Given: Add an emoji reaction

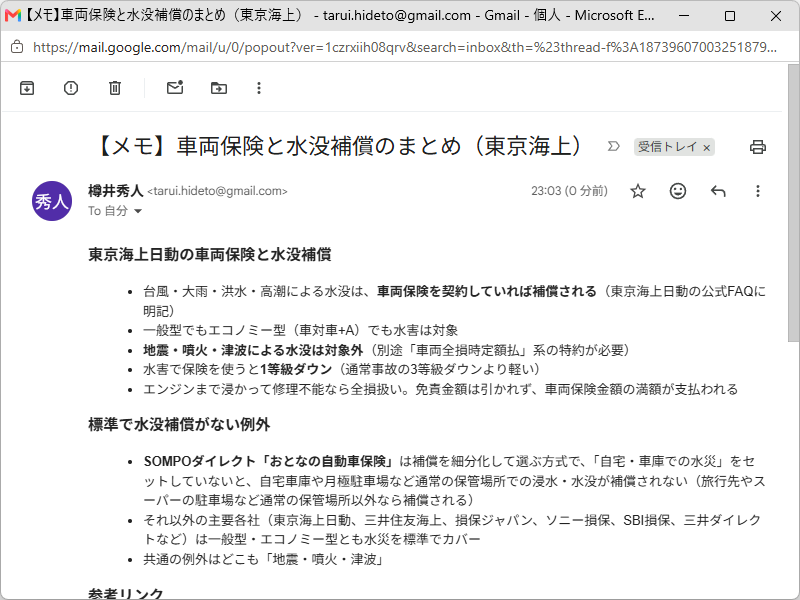Looking at the screenshot, I should pos(678,191).
